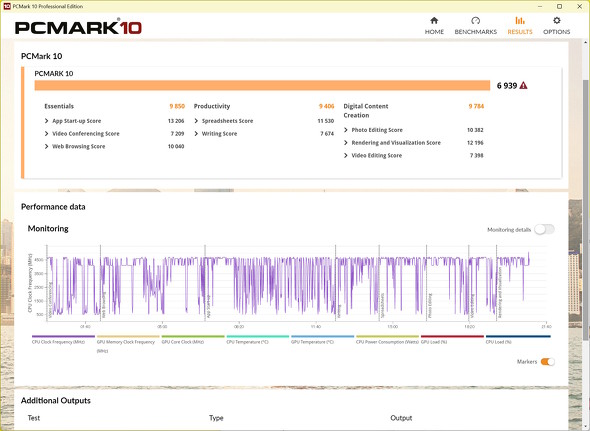
Task: Click the overall score 6 939
Action: tap(507, 86)
